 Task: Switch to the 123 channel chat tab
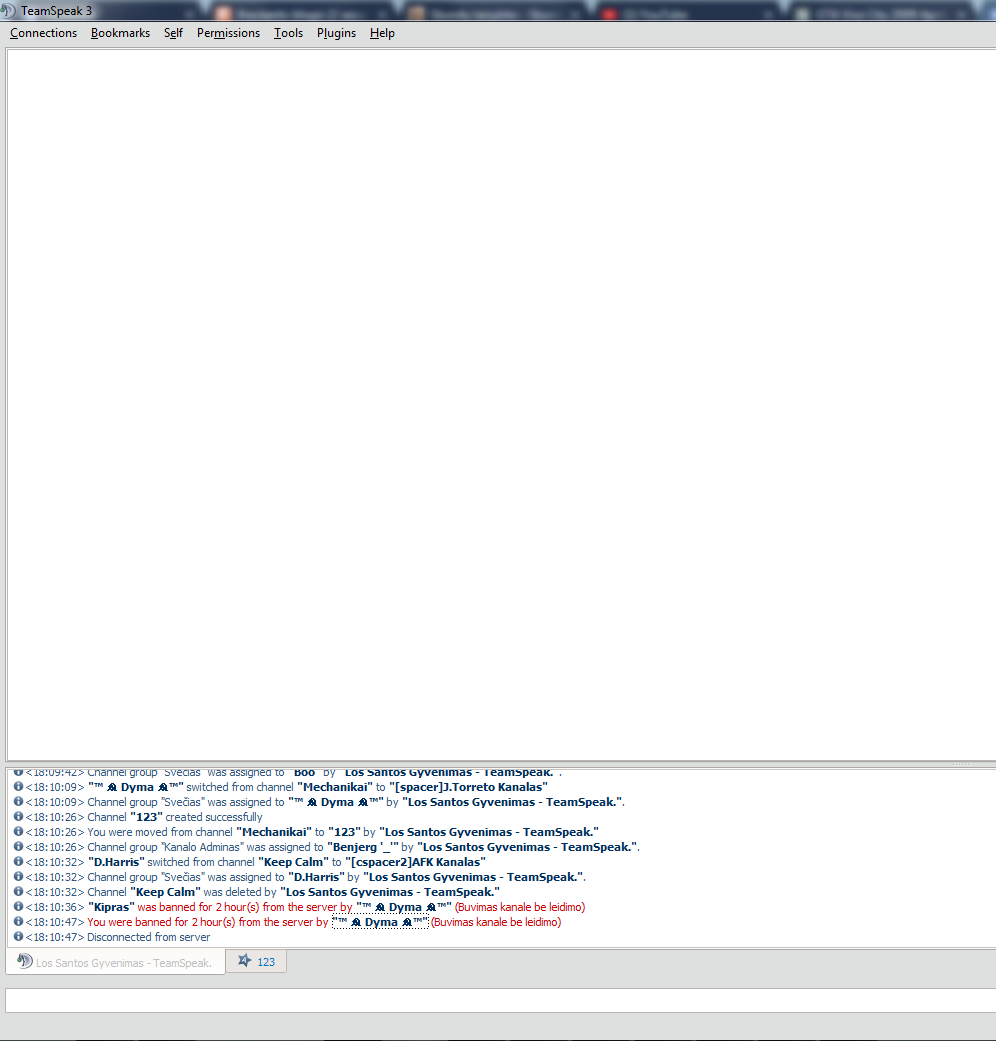[x=256, y=961]
